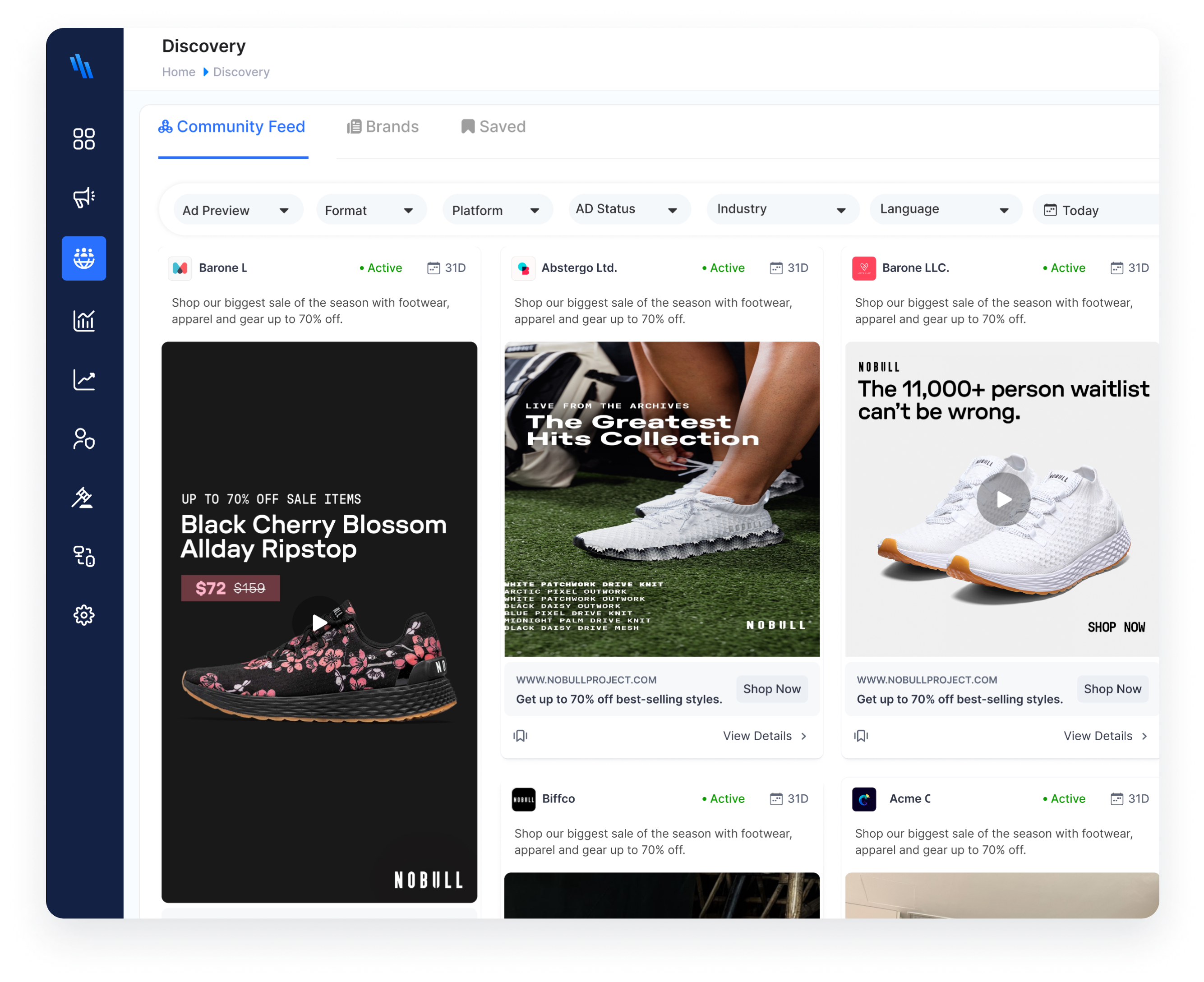
Task: Click the Abstergo Ltd. brand logo
Action: pyautogui.click(x=523, y=269)
